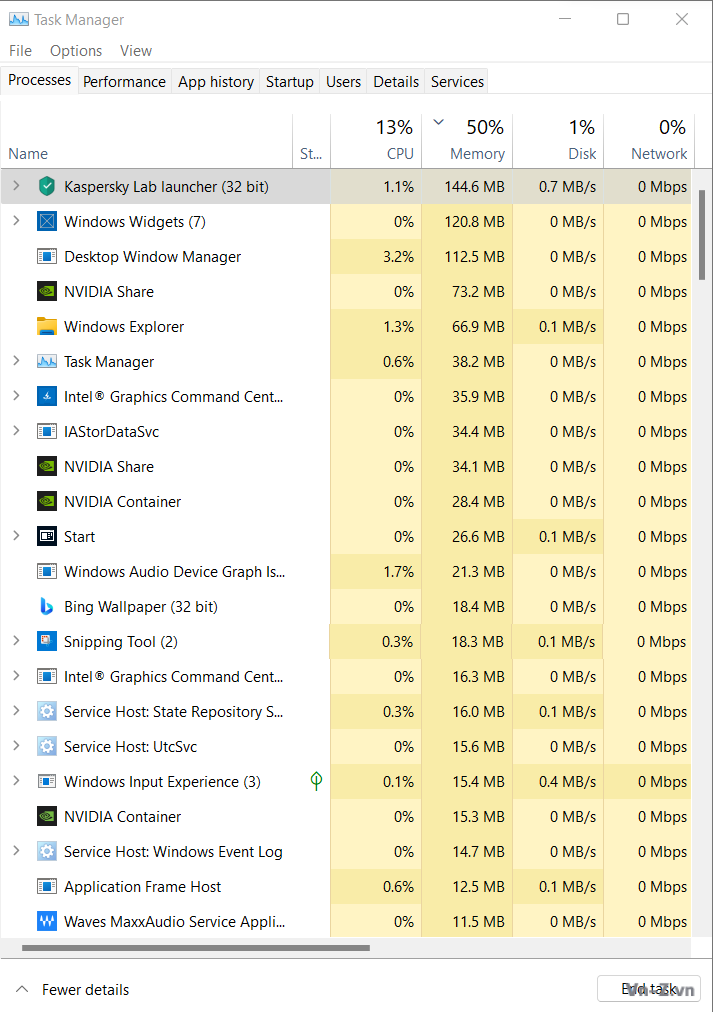Expand the Windows Input Experience group
713x1012 pixels.
(16, 781)
